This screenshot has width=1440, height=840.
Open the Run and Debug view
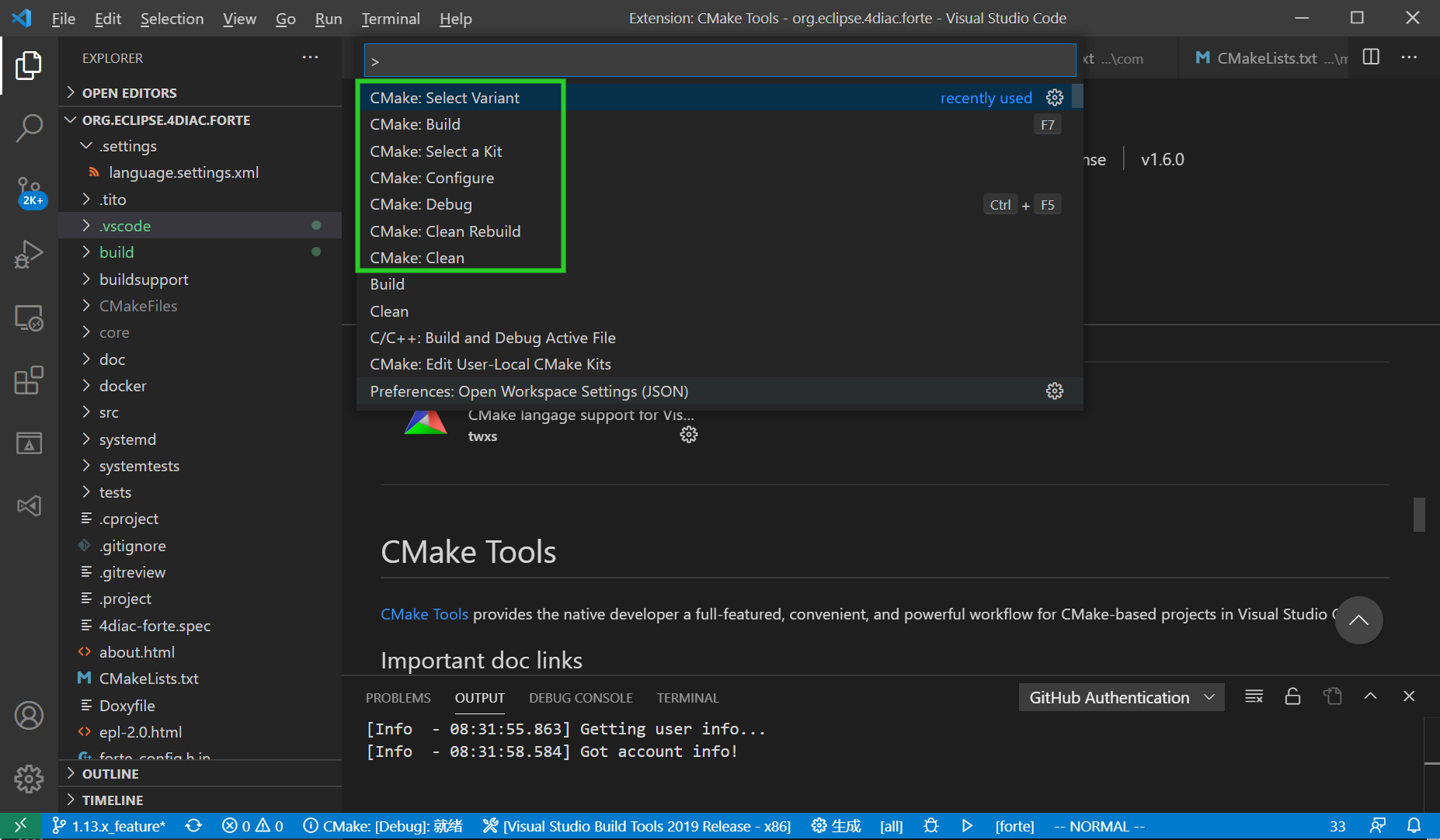[29, 254]
